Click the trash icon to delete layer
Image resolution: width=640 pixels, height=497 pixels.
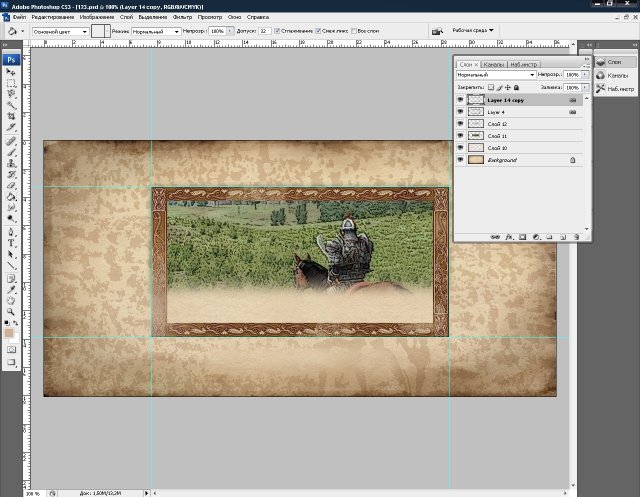coord(577,237)
